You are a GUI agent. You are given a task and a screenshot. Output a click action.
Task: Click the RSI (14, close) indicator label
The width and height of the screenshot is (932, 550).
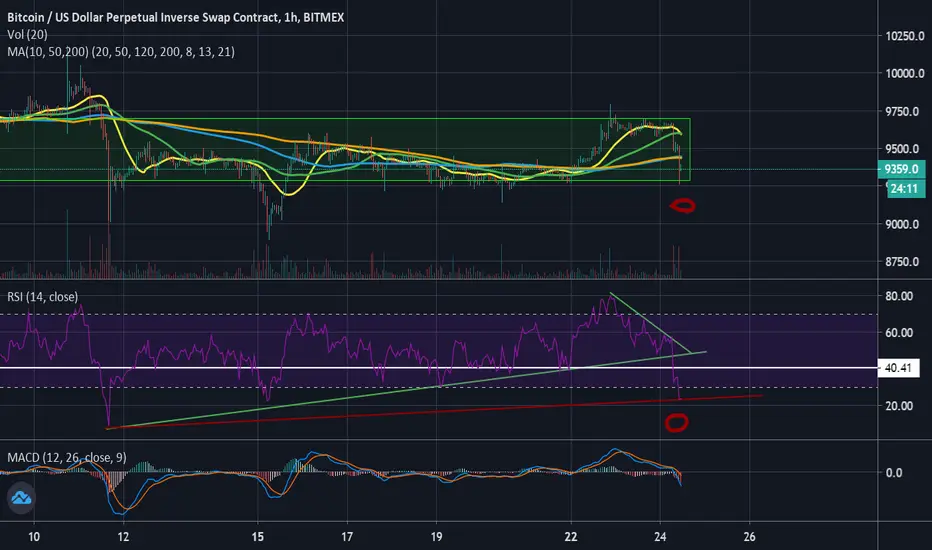(x=42, y=297)
